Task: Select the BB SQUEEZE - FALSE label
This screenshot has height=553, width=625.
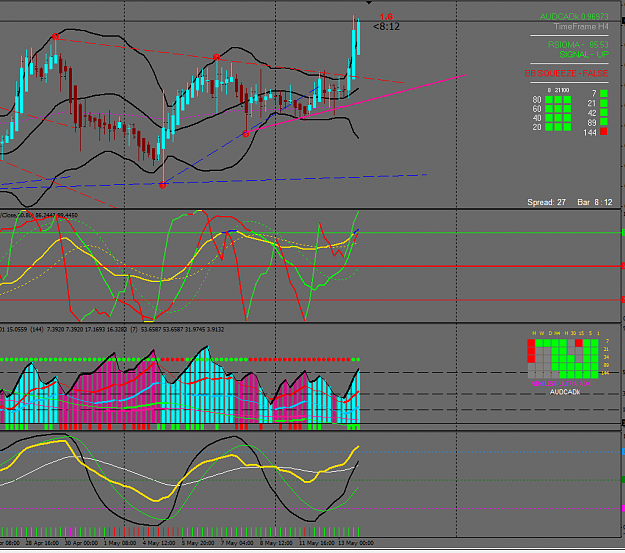Action: [x=566, y=73]
